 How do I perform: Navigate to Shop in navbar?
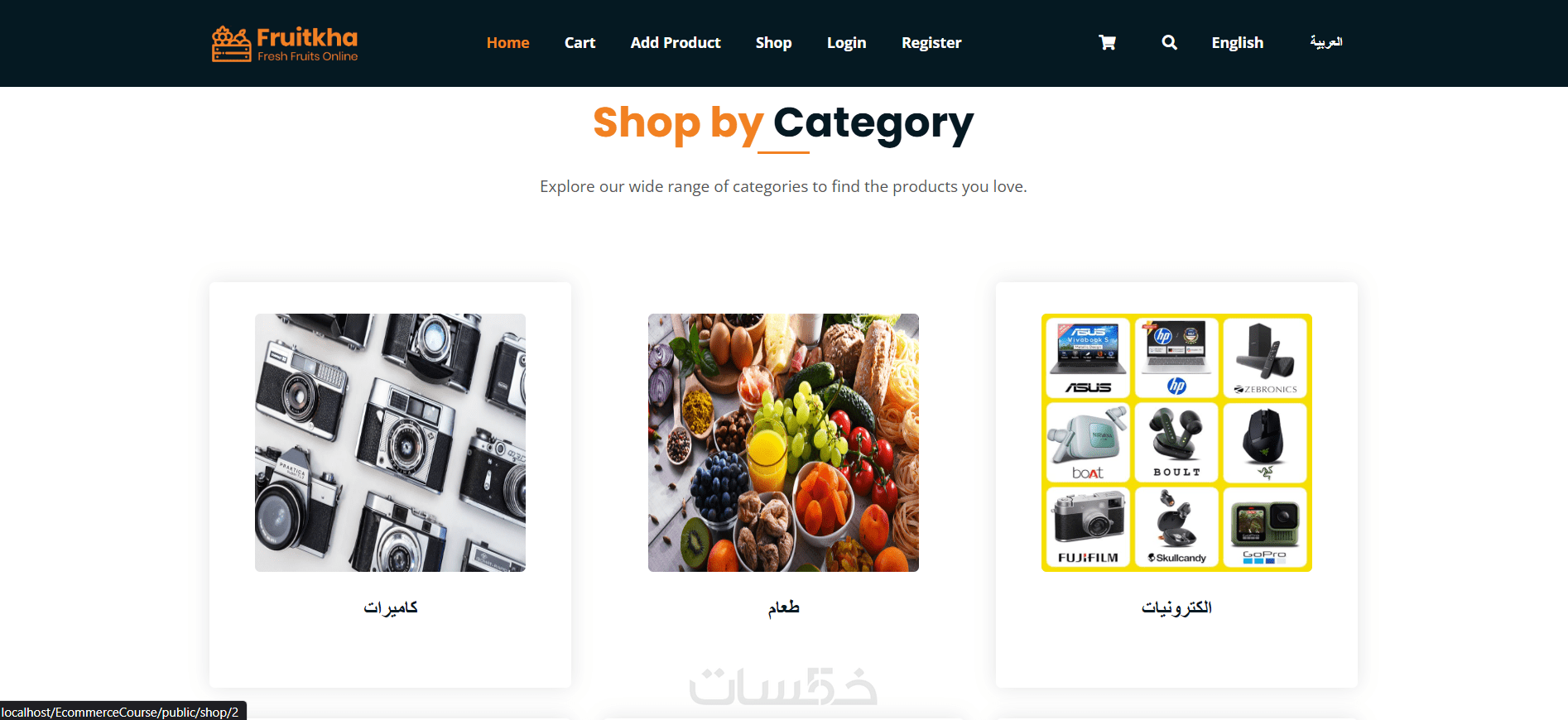773,43
